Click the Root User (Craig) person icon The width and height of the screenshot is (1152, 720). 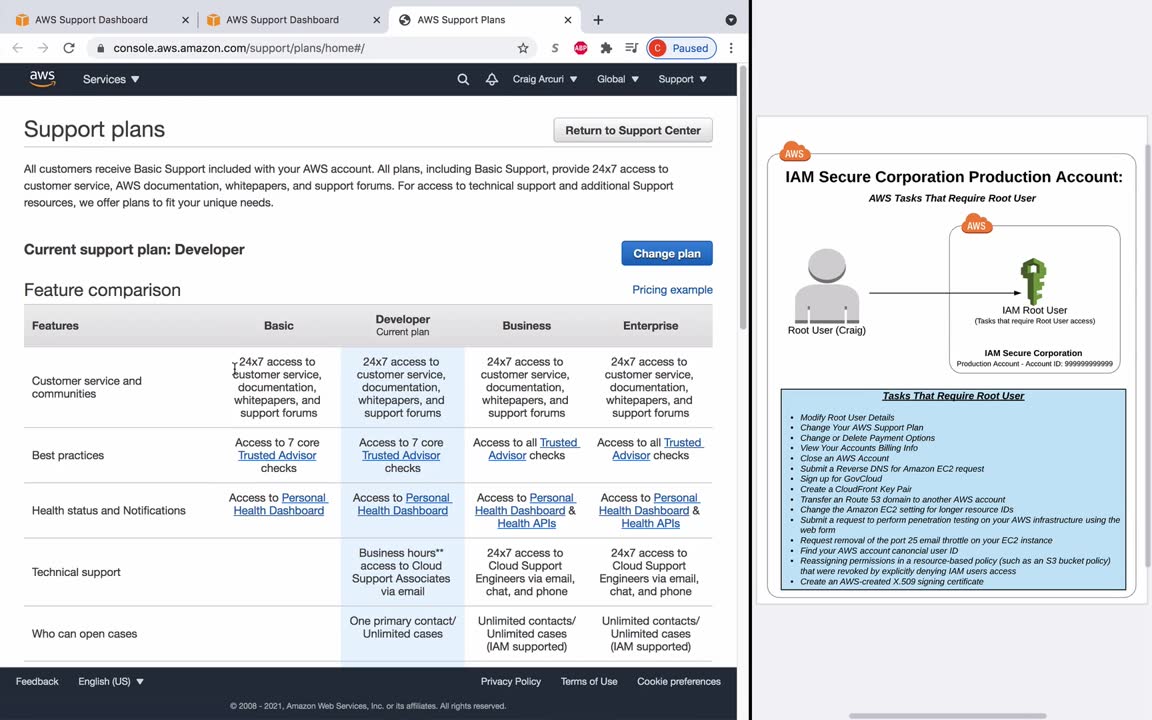[x=827, y=287]
